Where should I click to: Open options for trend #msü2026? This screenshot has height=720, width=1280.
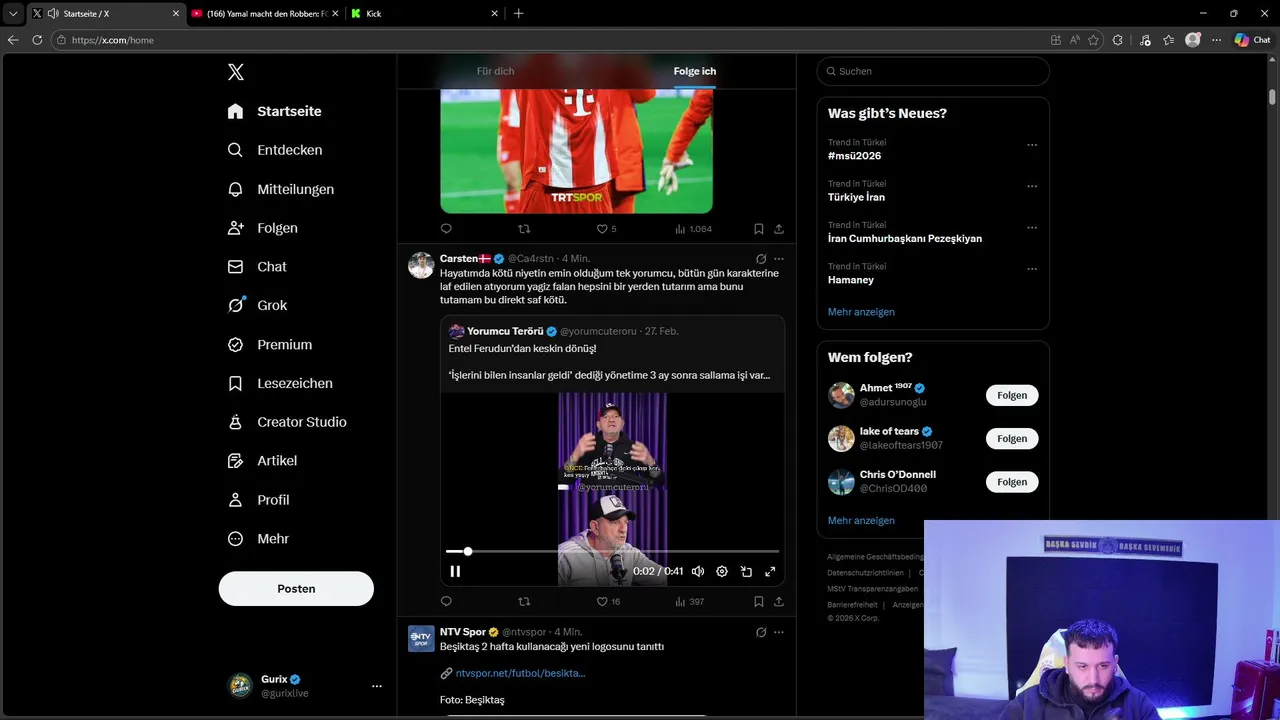1032,145
